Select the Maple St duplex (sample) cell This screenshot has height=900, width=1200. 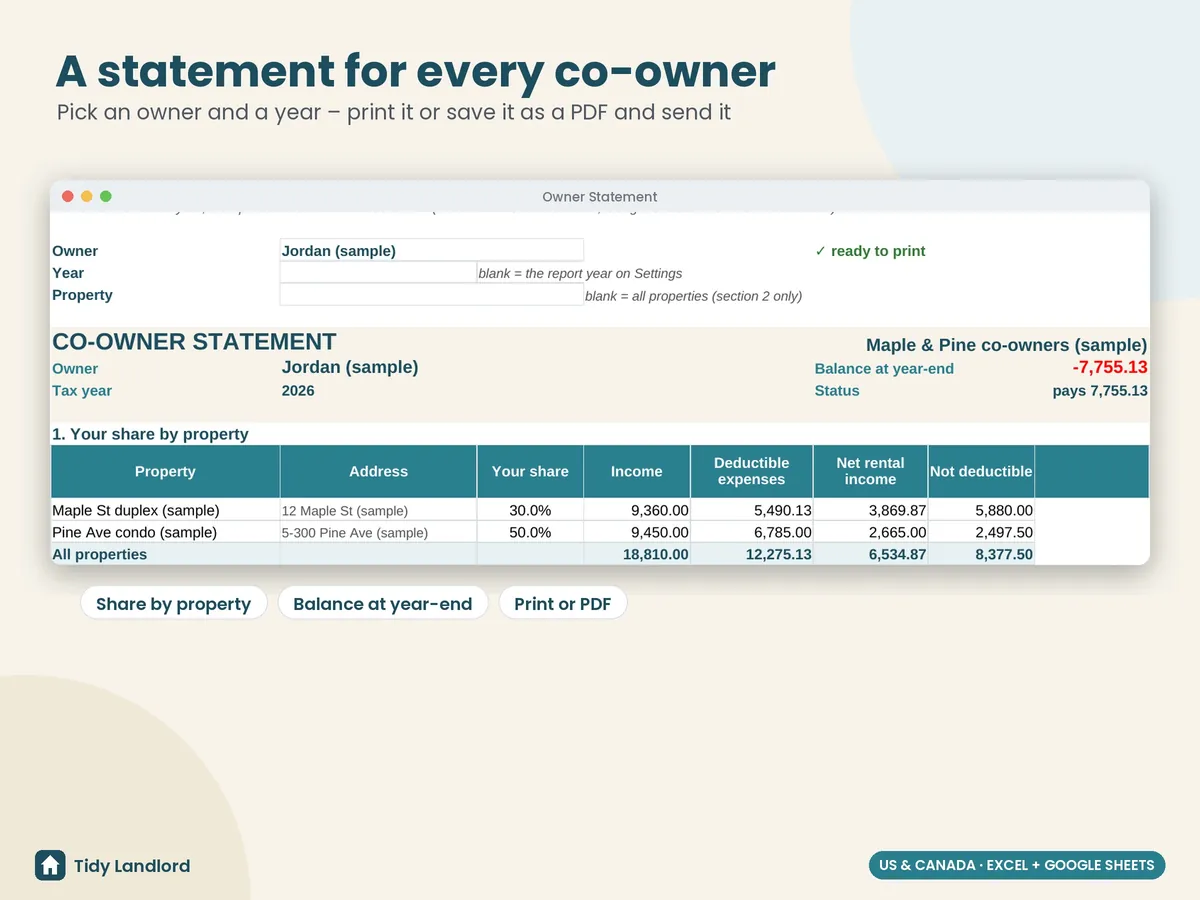165,510
